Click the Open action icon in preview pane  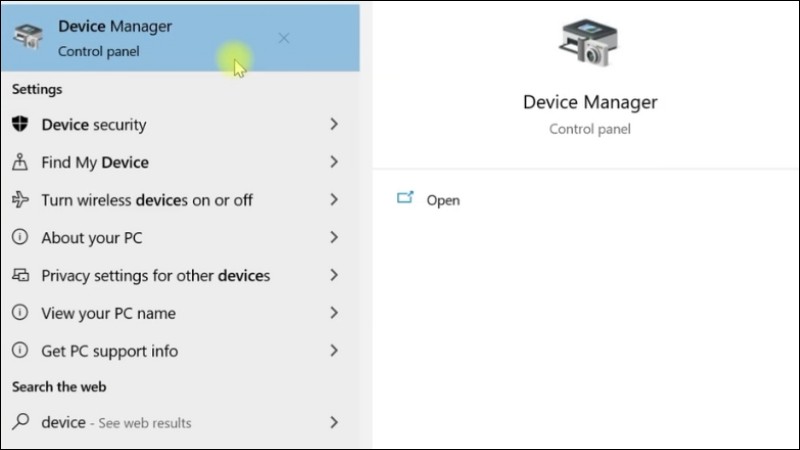[405, 198]
